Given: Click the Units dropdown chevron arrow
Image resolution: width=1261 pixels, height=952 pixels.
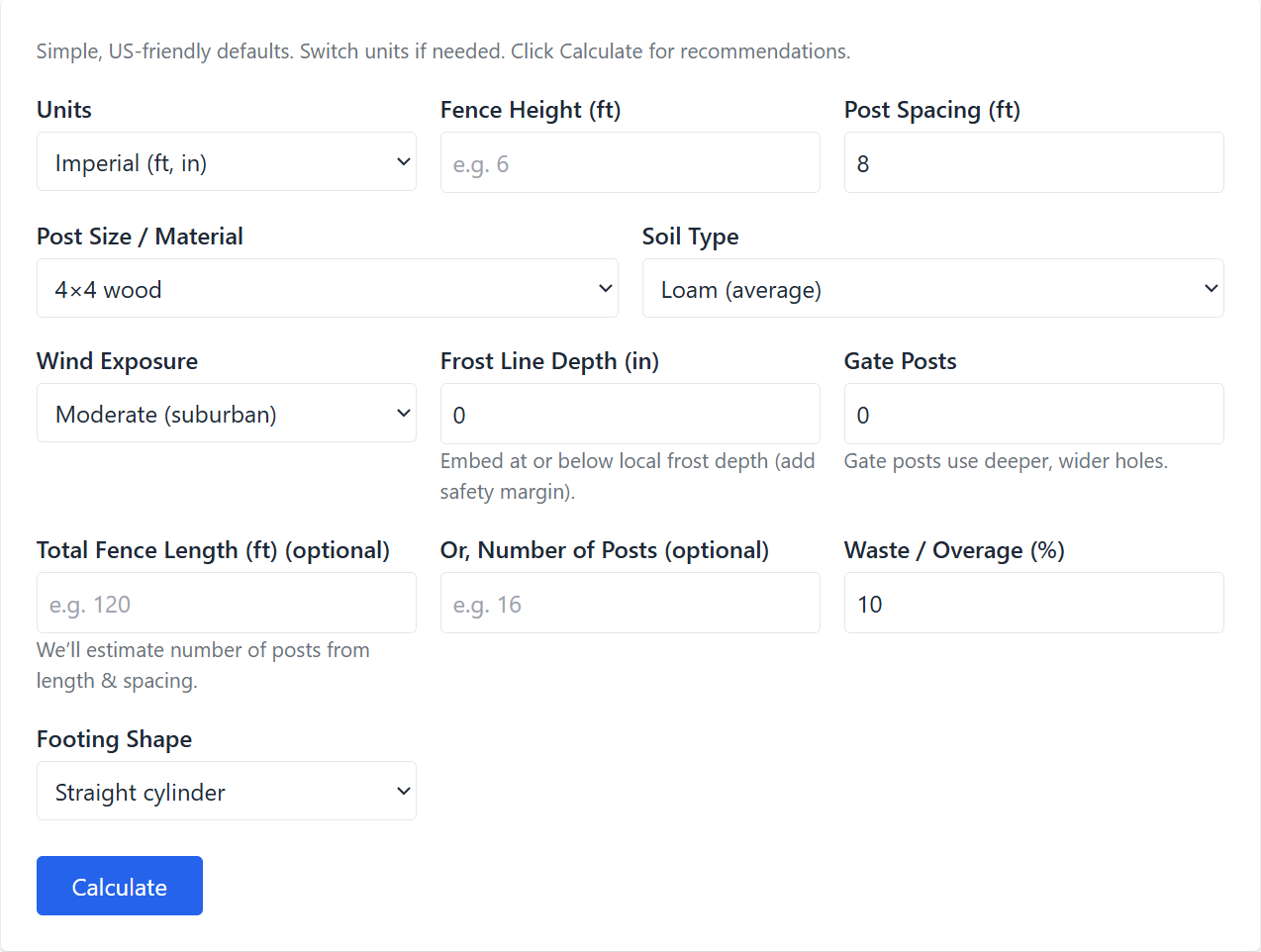Looking at the screenshot, I should 403,162.
